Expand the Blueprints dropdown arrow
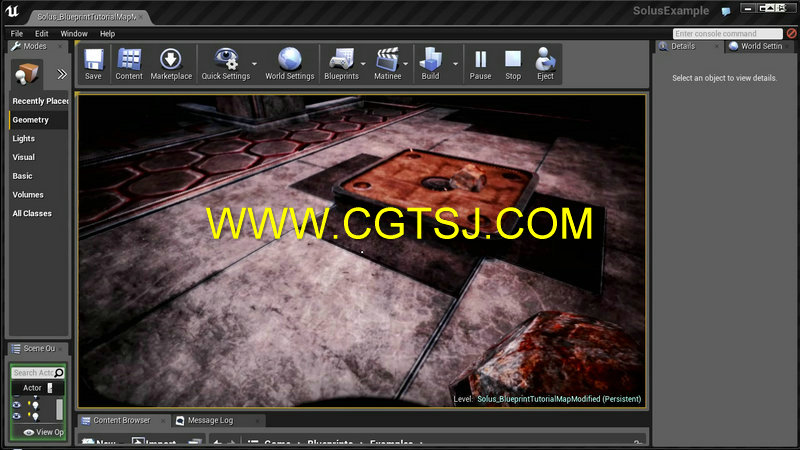Screen dimensions: 800x450 click(x=363, y=64)
